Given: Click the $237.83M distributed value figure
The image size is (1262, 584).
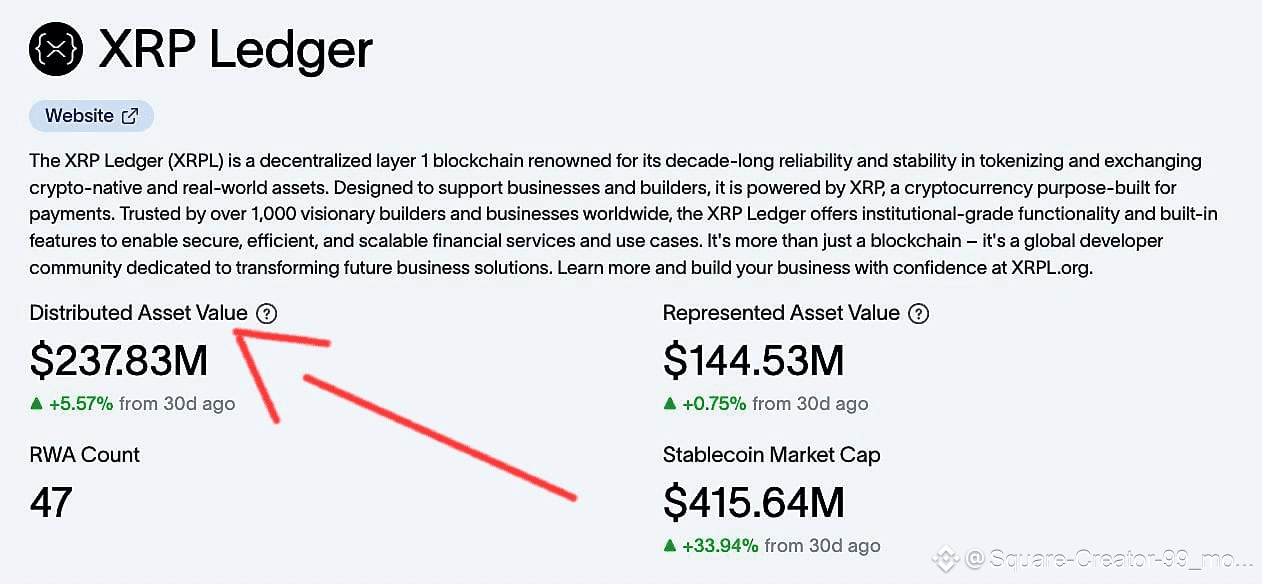Looking at the screenshot, I should coord(119,361).
